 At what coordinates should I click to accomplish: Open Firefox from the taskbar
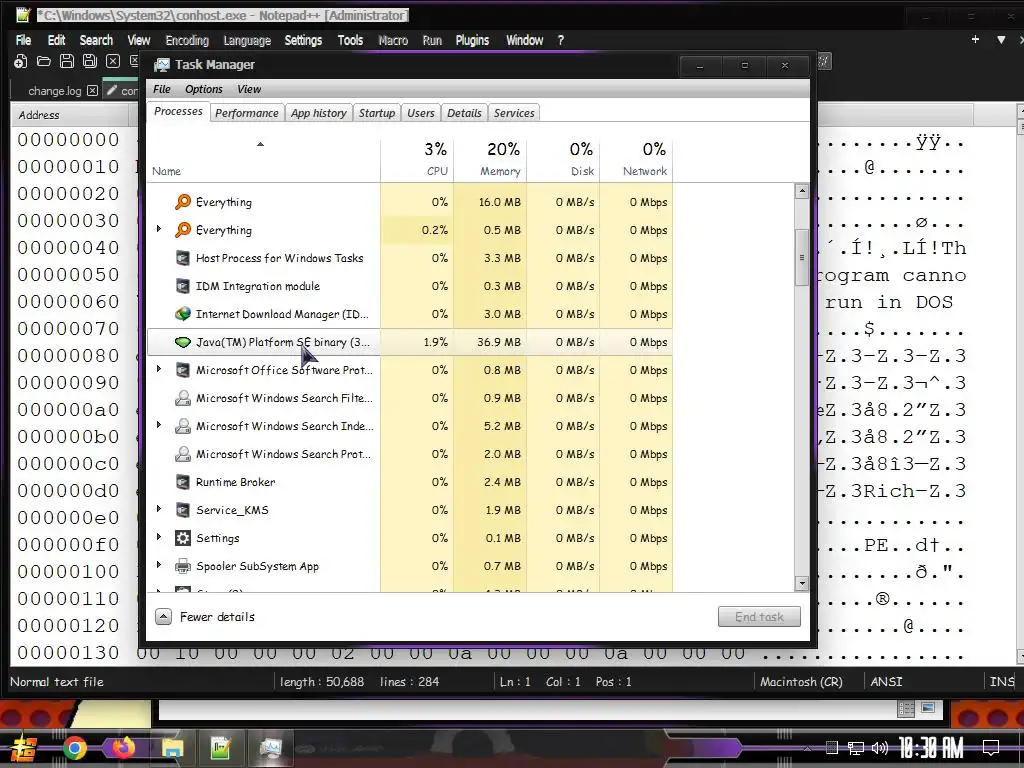click(123, 748)
